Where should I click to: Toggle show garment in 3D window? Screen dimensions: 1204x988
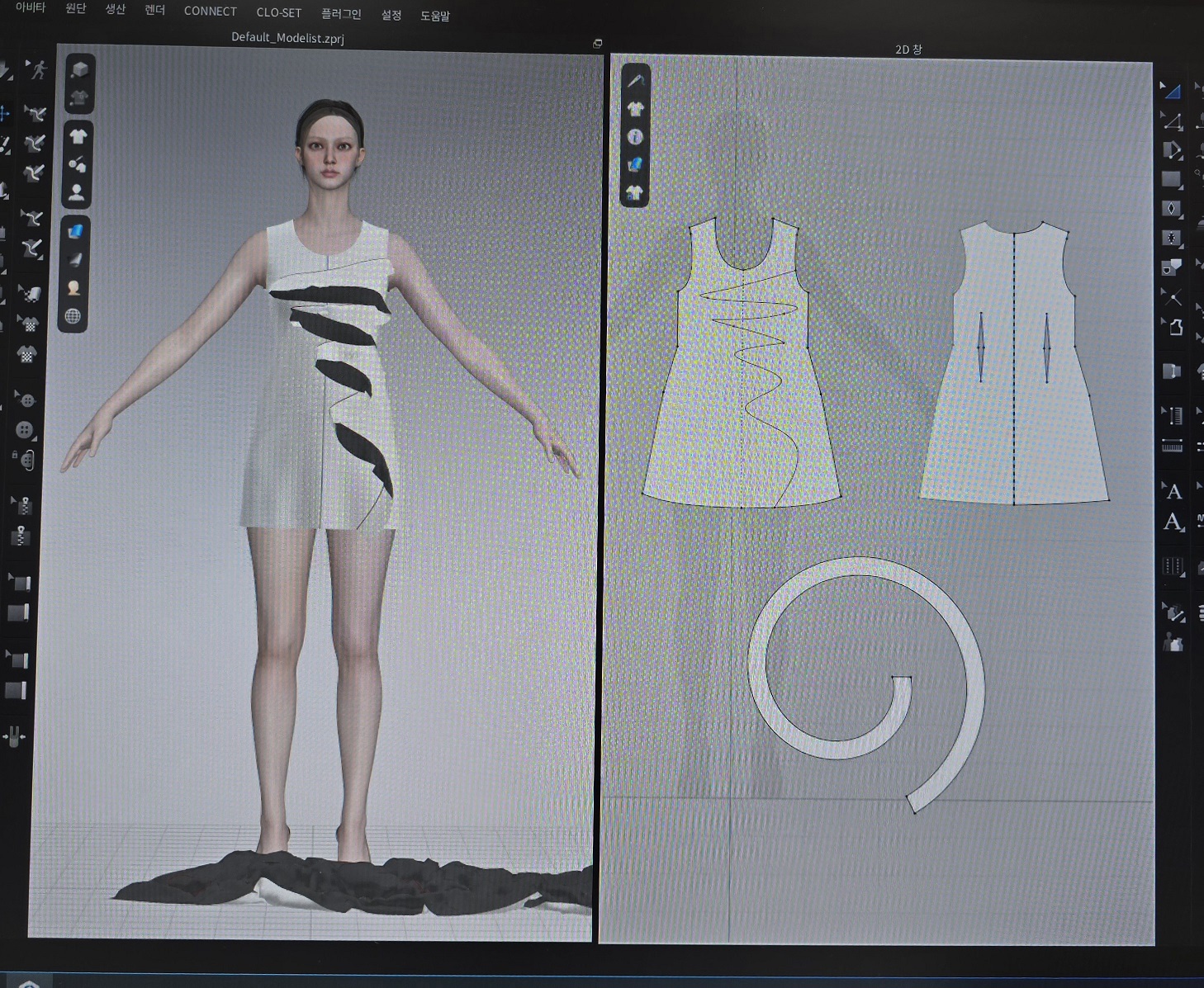point(78,137)
